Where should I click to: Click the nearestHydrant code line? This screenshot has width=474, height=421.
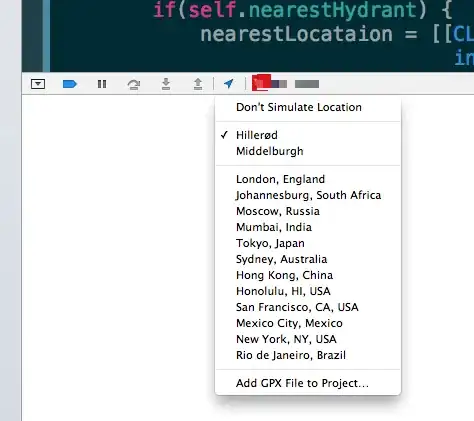point(303,10)
